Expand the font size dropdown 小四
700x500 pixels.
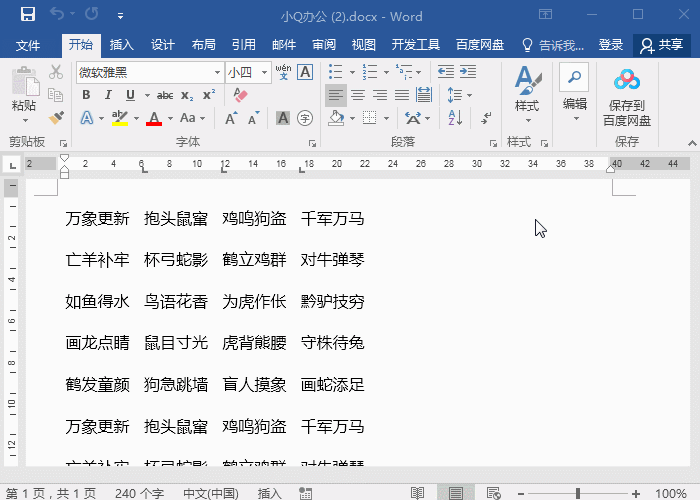click(x=264, y=72)
